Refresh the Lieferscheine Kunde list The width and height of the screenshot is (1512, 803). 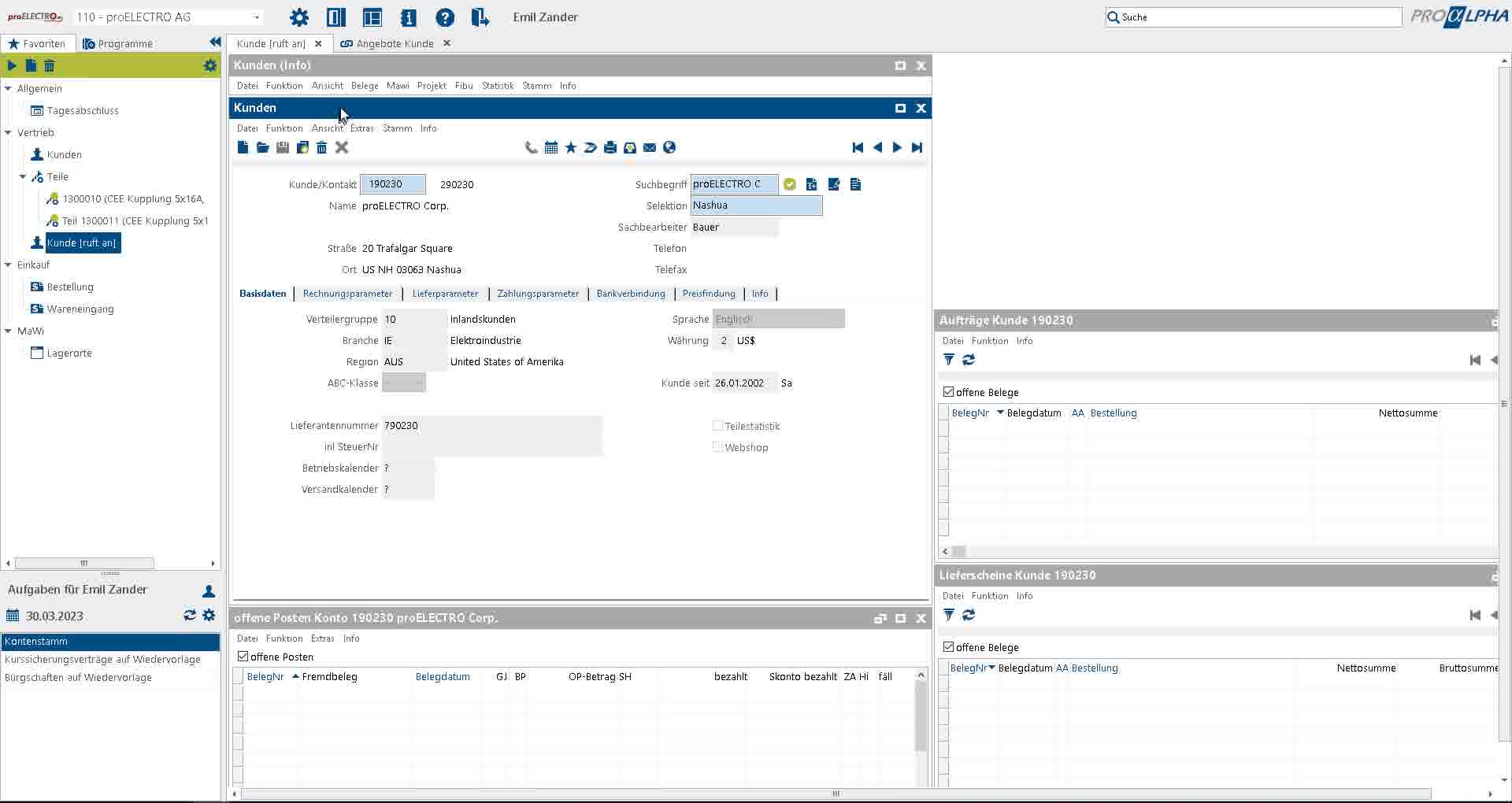coord(969,615)
